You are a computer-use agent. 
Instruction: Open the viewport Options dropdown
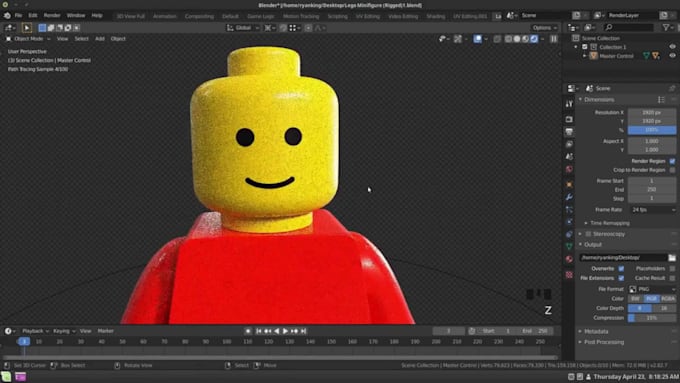click(544, 28)
